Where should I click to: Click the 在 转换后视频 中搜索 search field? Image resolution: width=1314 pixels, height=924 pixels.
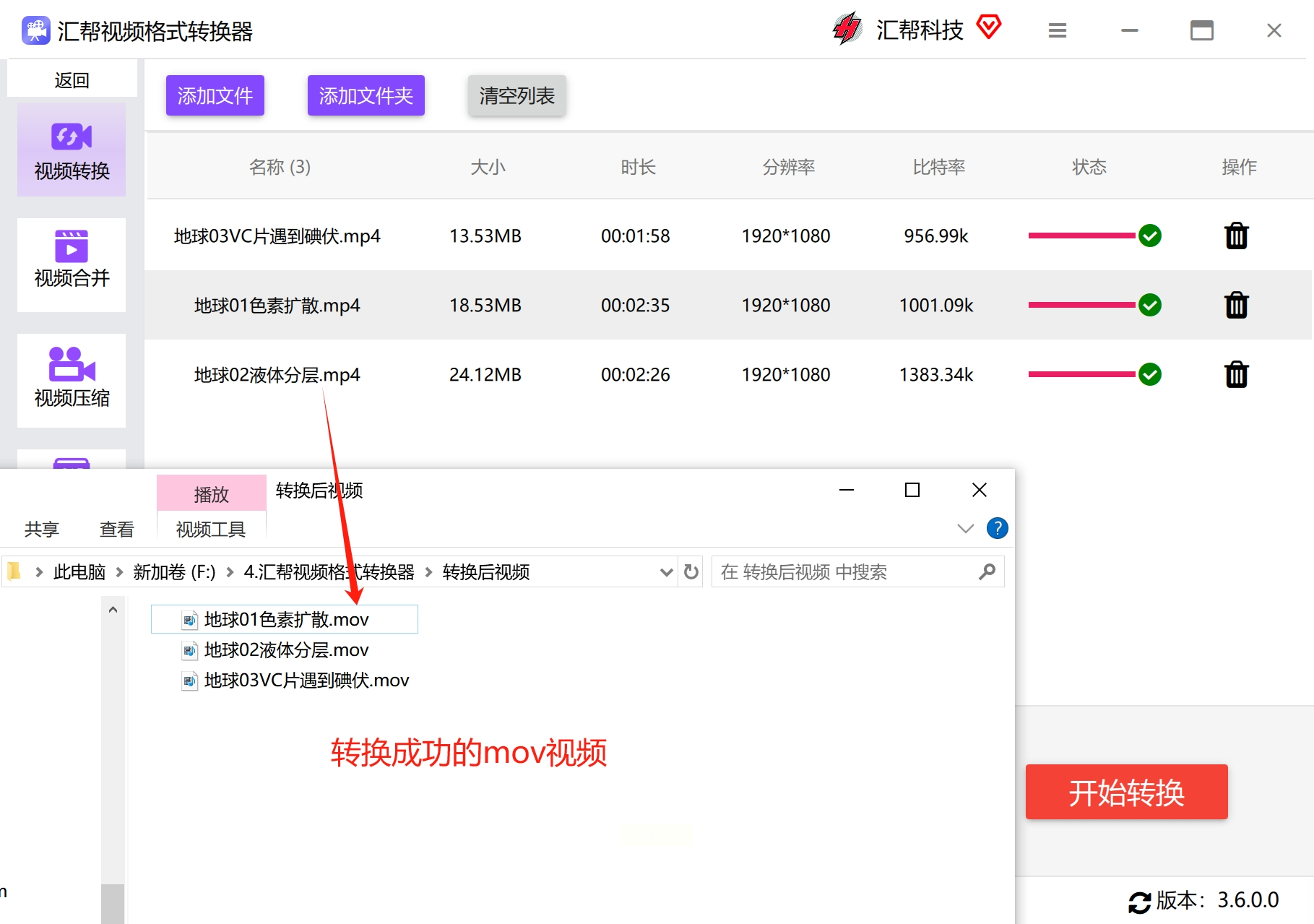click(x=845, y=572)
